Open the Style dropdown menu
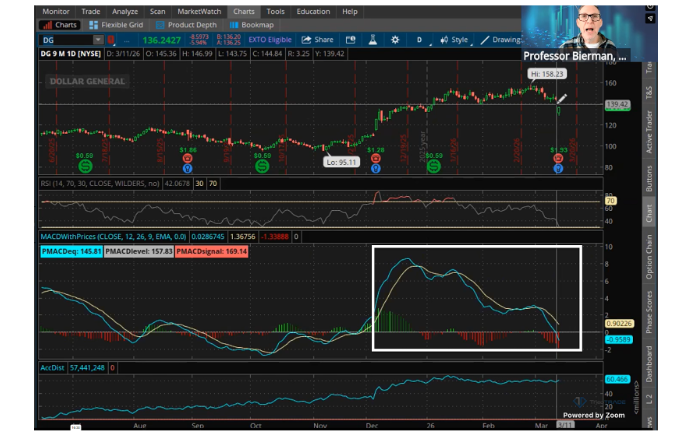 pyautogui.click(x=454, y=40)
